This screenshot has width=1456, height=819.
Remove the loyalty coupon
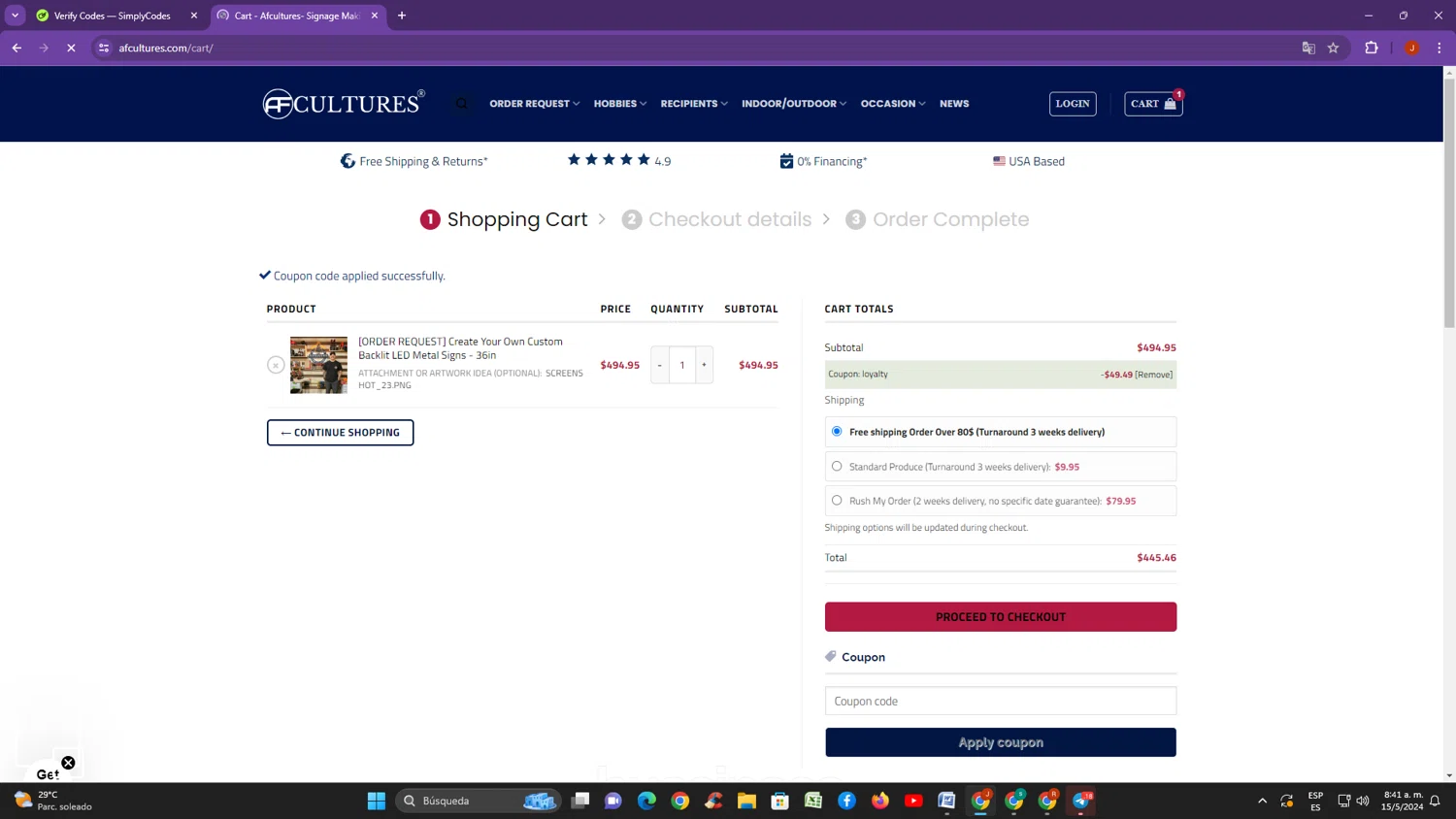point(1154,375)
